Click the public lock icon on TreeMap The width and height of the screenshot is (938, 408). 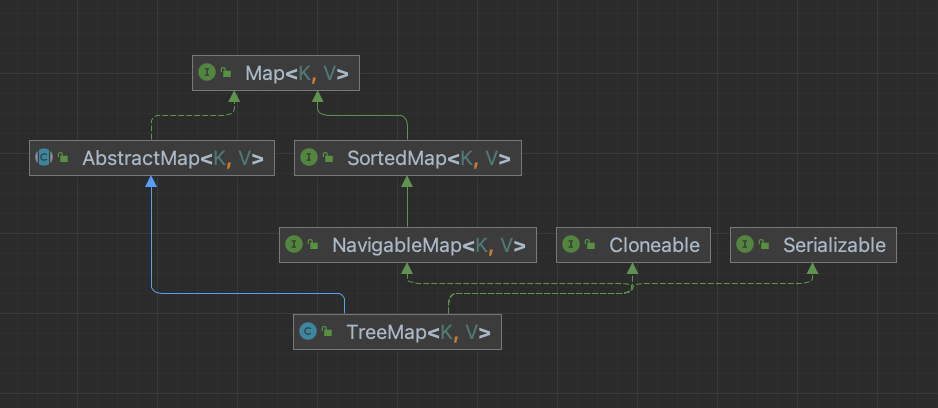click(327, 332)
